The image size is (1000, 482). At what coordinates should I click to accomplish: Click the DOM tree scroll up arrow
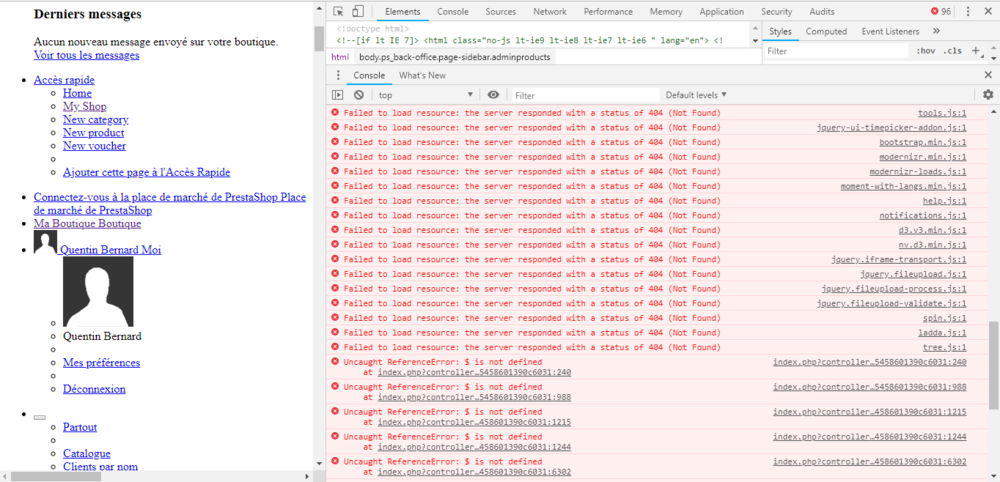pyautogui.click(x=756, y=28)
